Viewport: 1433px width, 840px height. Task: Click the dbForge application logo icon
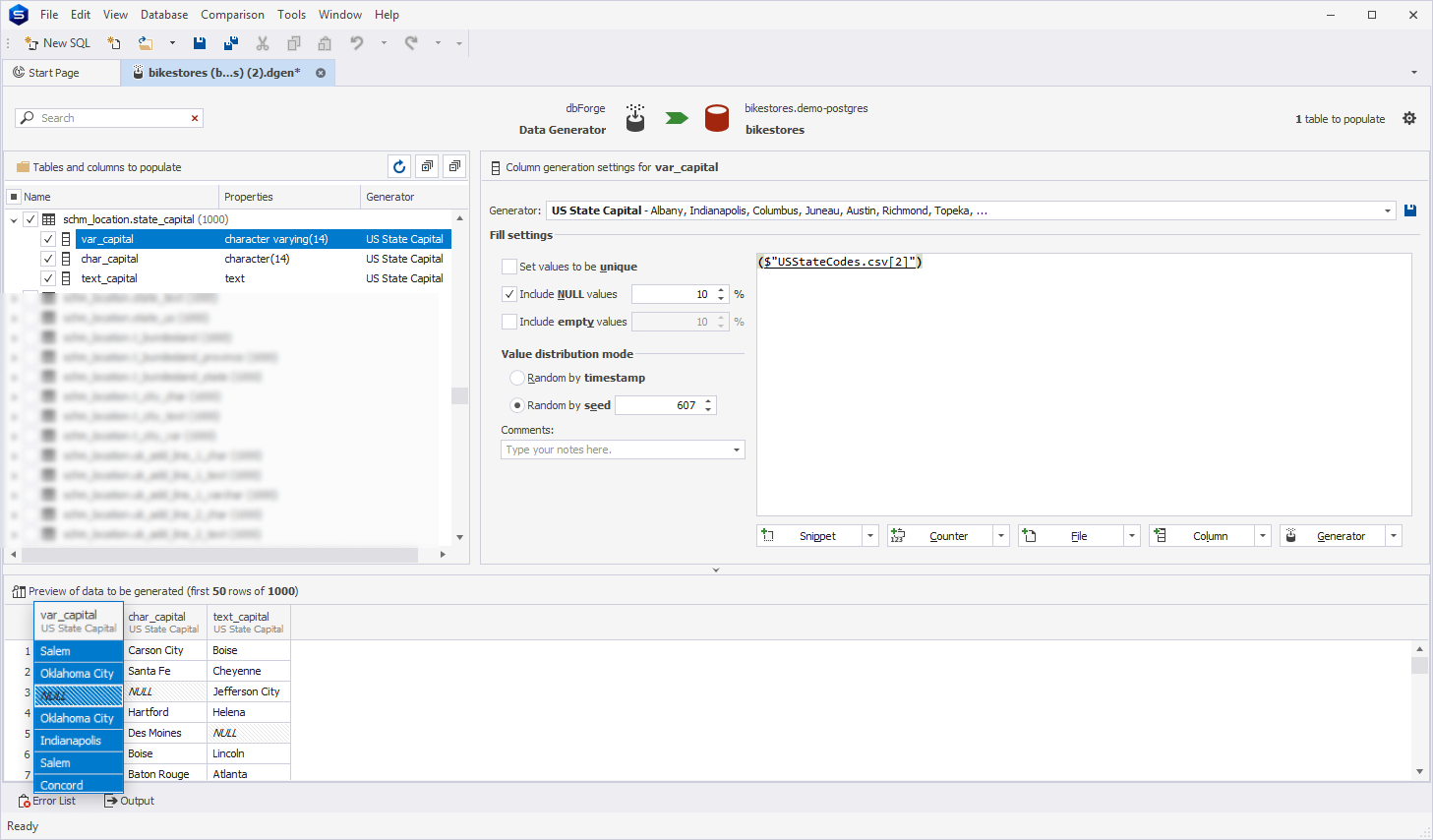[18, 15]
